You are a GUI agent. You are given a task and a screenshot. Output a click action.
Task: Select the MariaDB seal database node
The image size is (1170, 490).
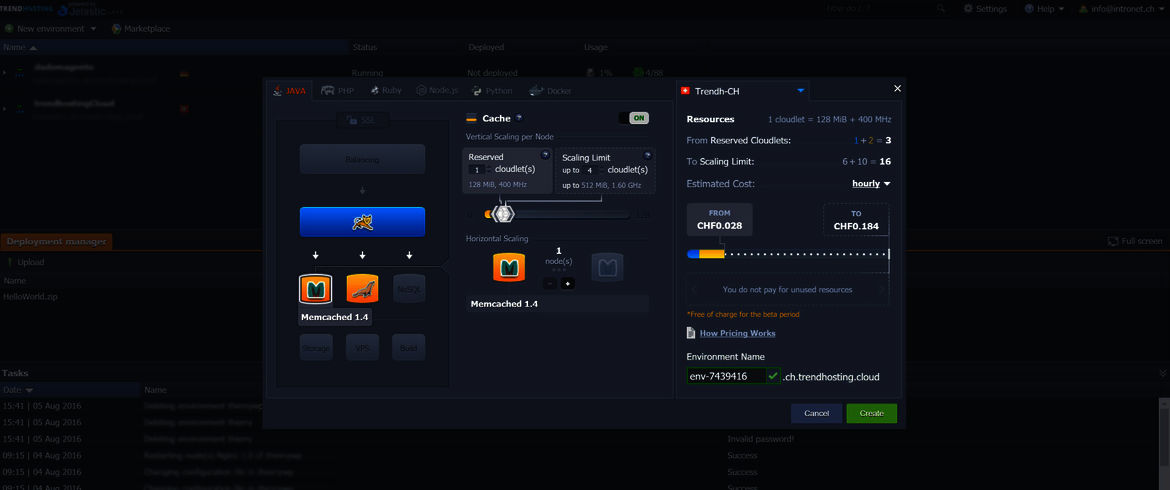[x=362, y=289]
